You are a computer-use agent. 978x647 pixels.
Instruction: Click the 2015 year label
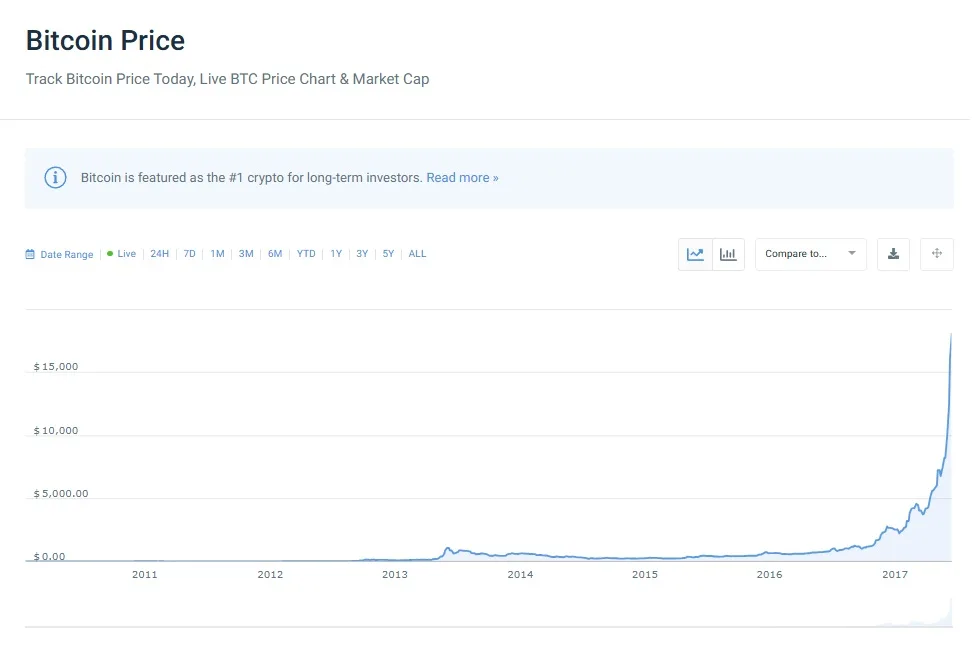pos(645,575)
